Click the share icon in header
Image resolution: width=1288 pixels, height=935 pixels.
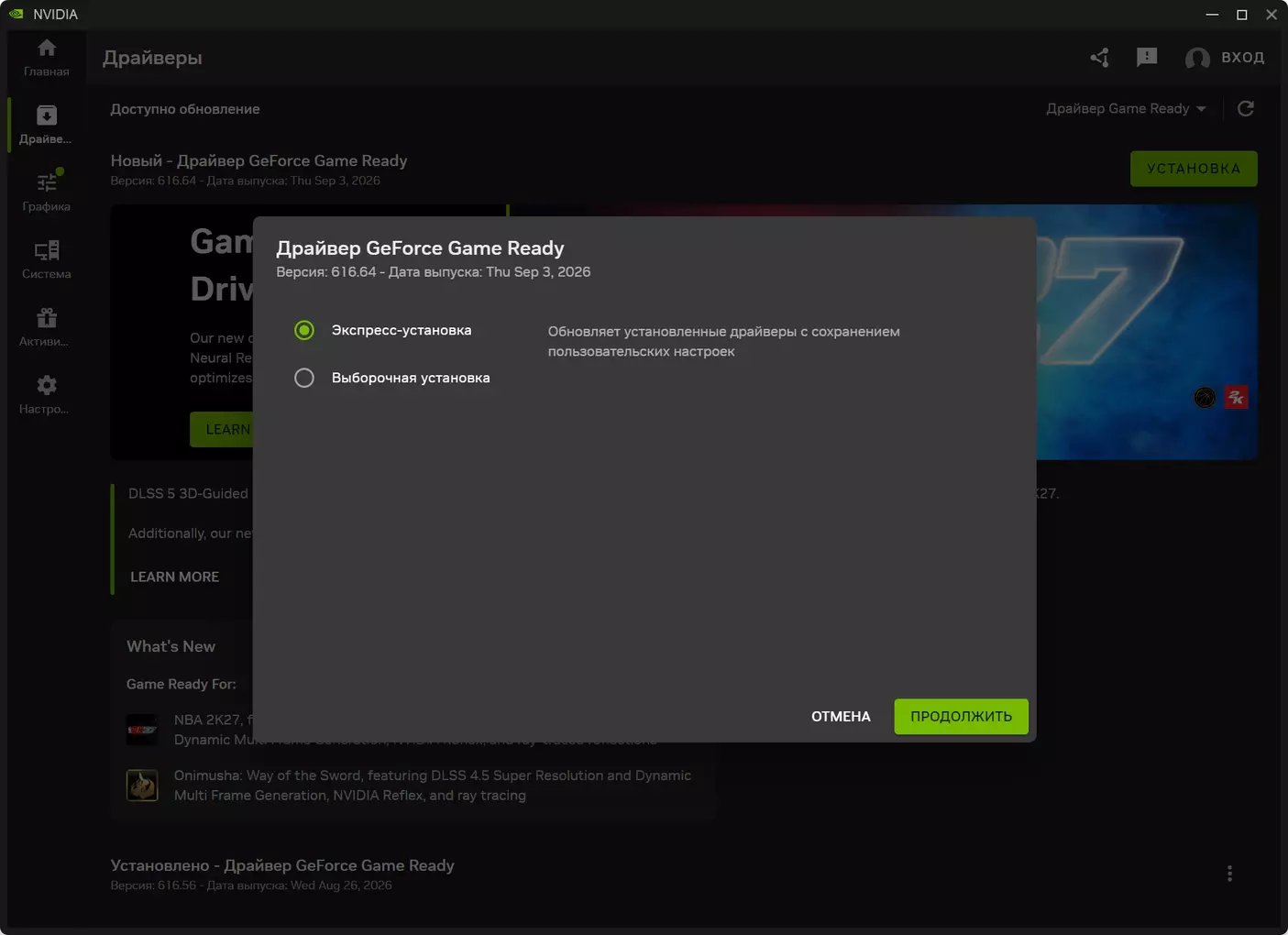(1099, 58)
